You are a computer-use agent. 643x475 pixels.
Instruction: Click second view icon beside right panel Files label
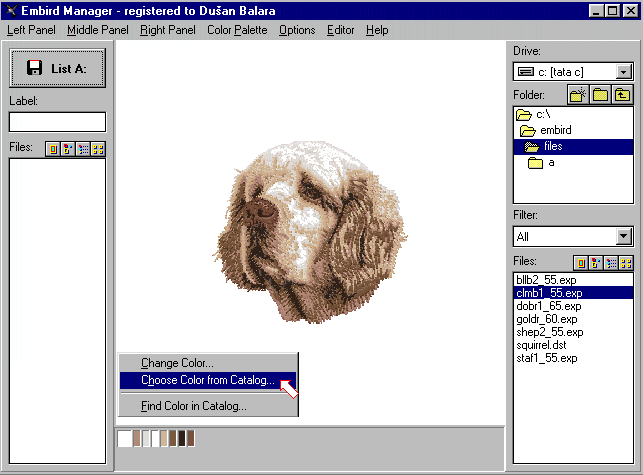point(596,263)
